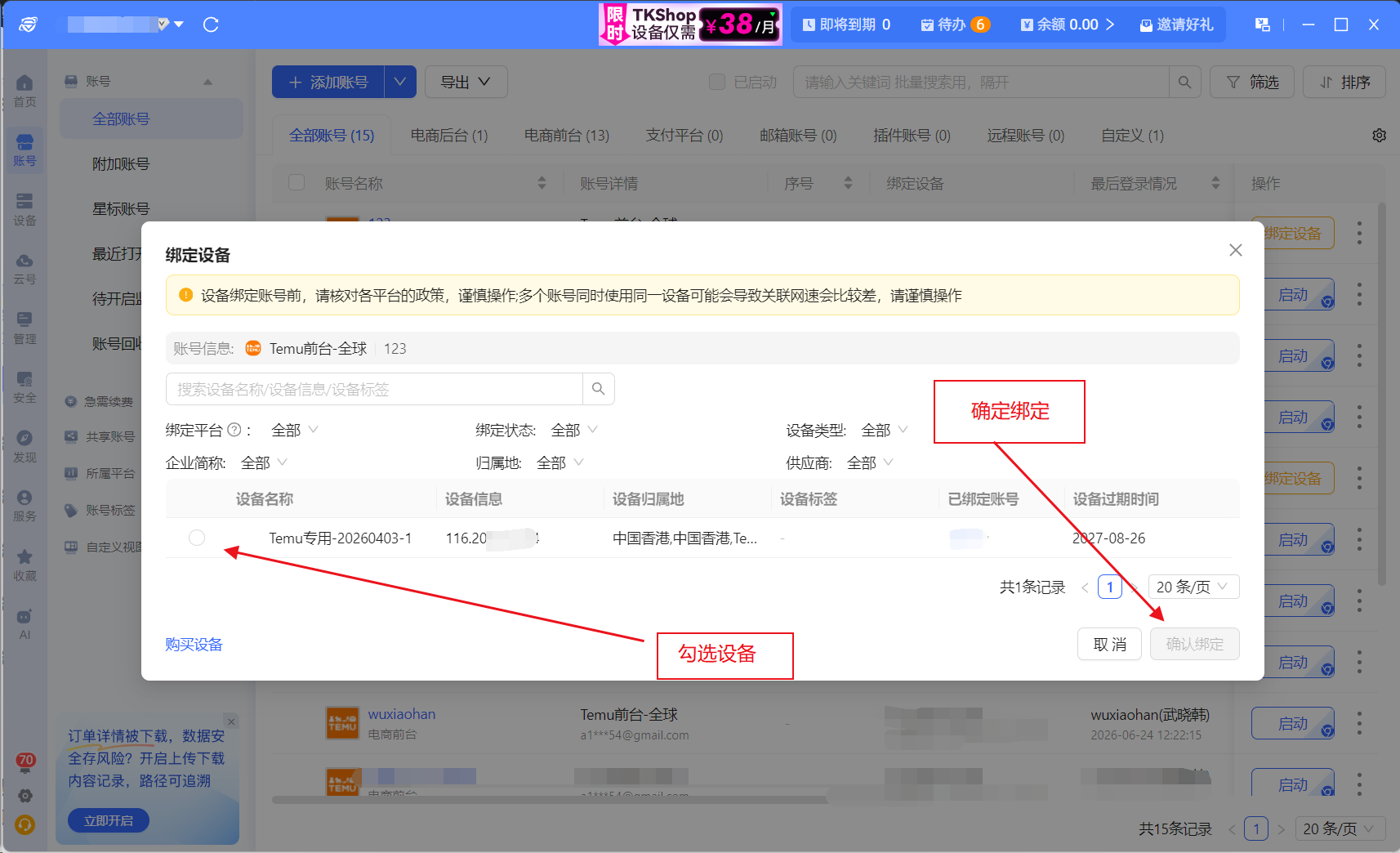
Task: Open column settings gear icon
Action: pyautogui.click(x=1379, y=136)
